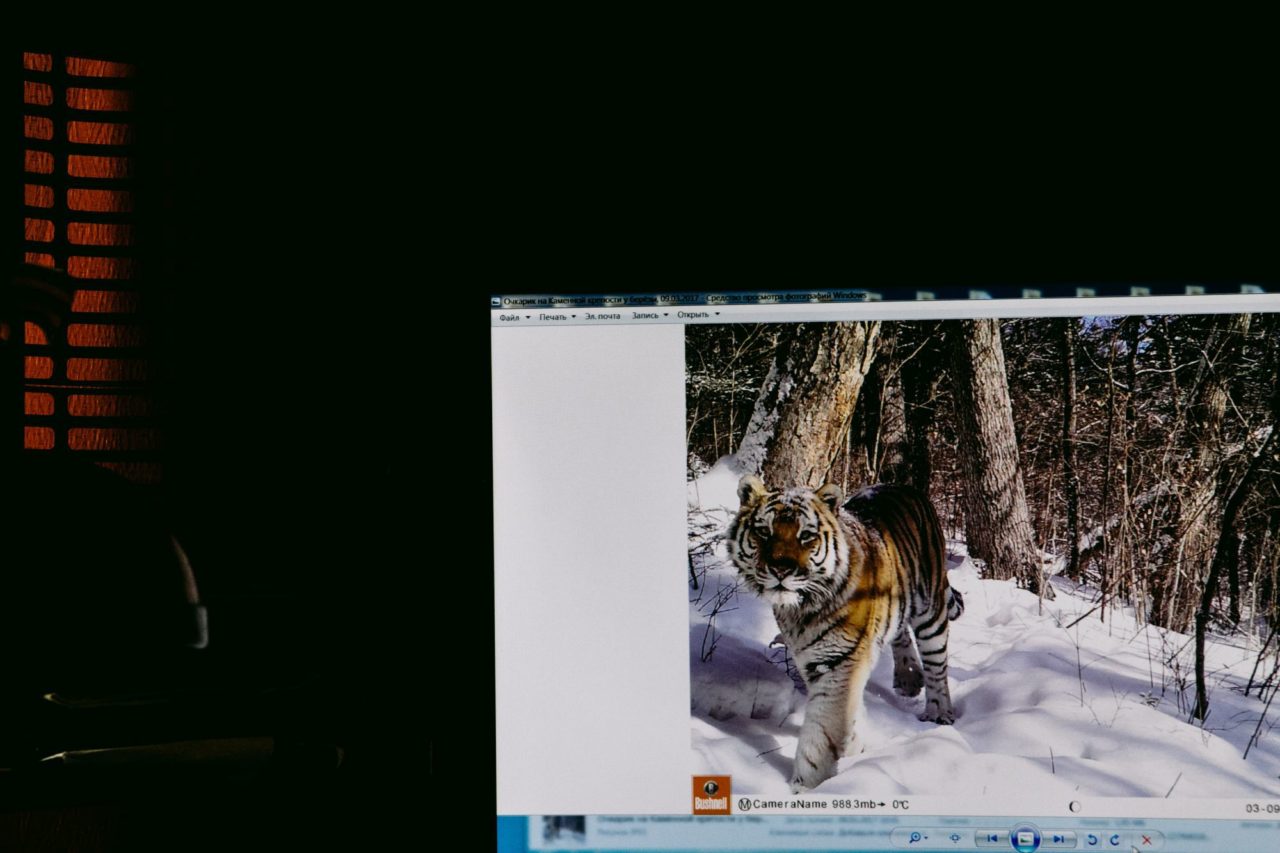Click the orange Bushnell logo

tap(711, 795)
